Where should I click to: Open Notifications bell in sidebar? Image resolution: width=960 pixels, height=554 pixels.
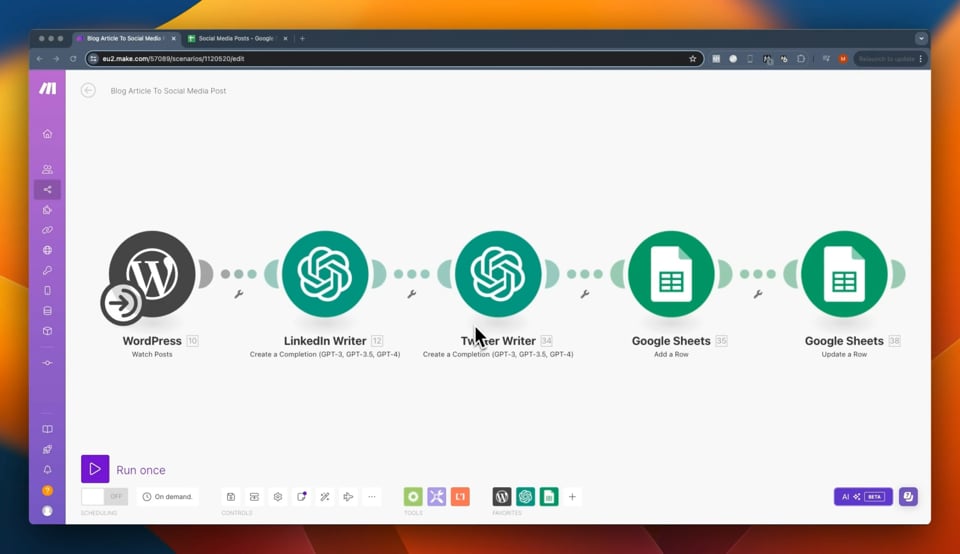point(47,470)
